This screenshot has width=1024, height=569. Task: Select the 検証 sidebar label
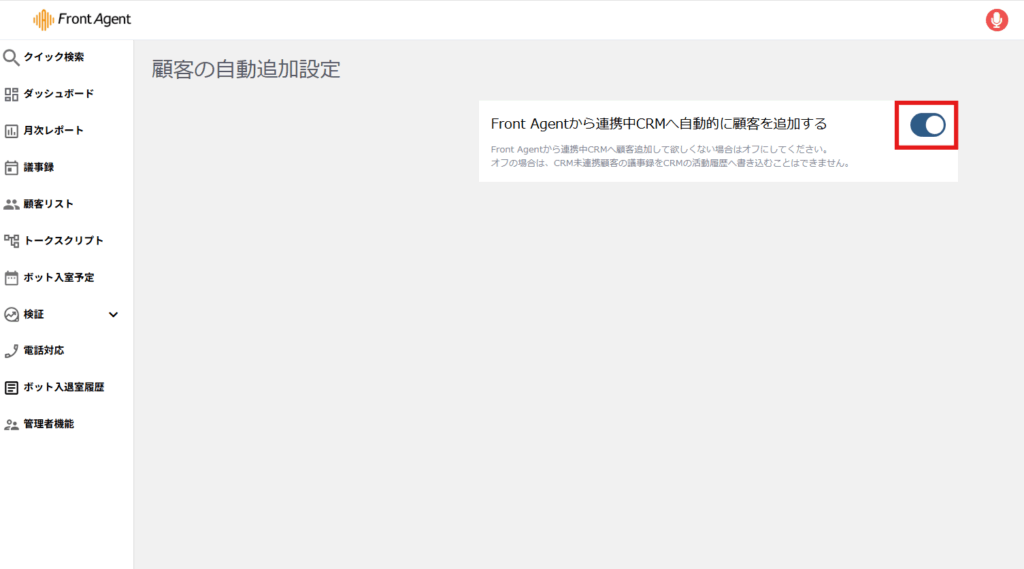pyautogui.click(x=34, y=314)
